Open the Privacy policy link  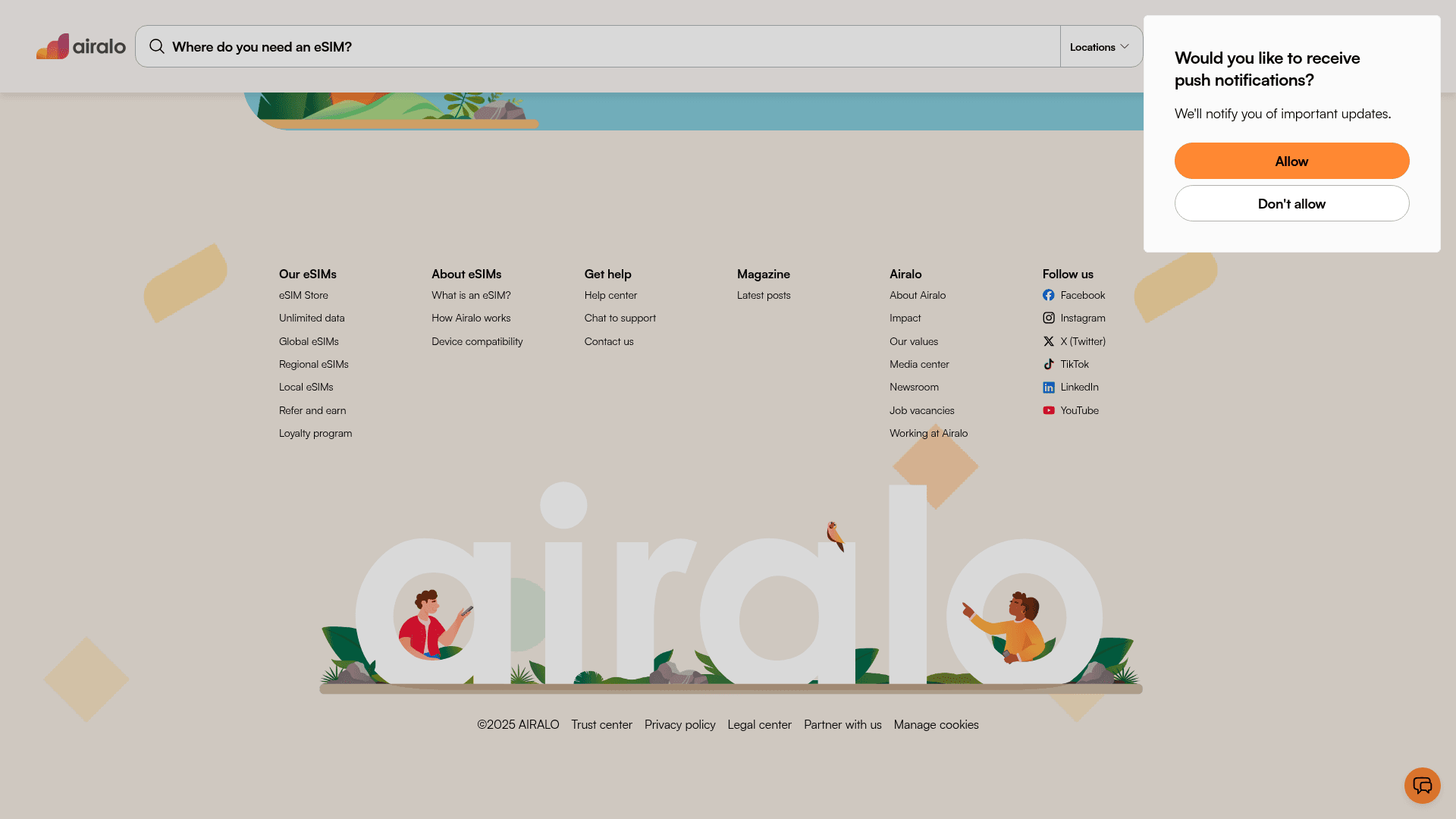(679, 724)
